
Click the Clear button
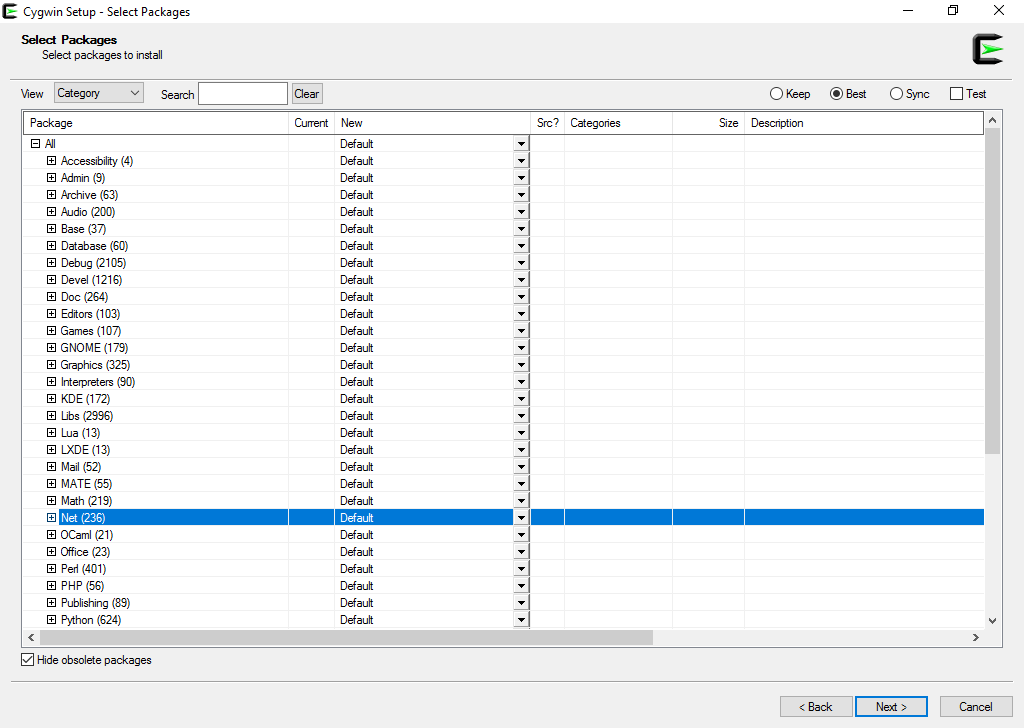click(307, 93)
